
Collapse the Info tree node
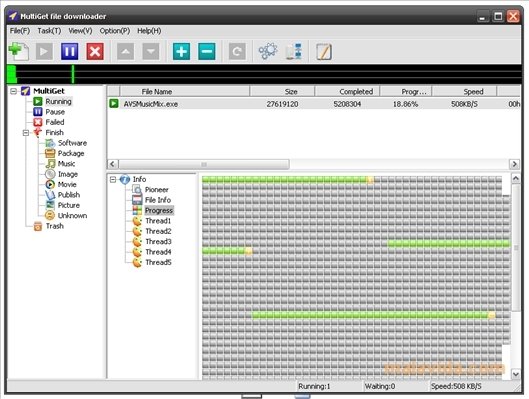113,179
